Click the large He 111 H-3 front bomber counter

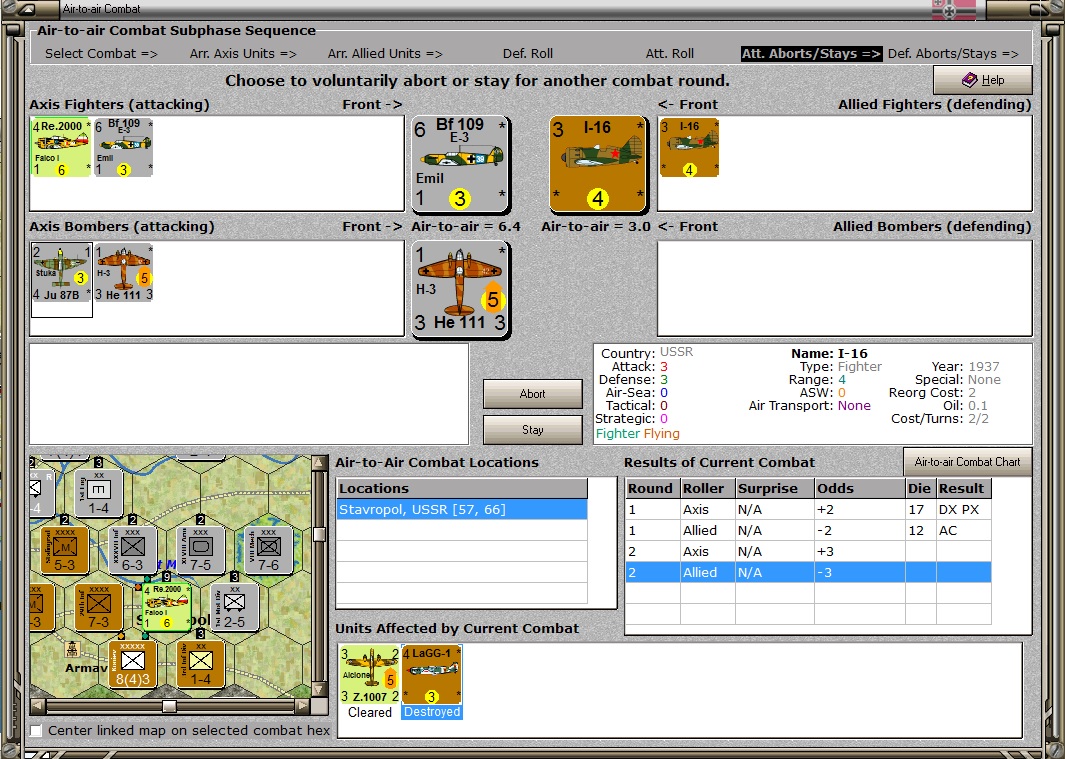coord(461,289)
